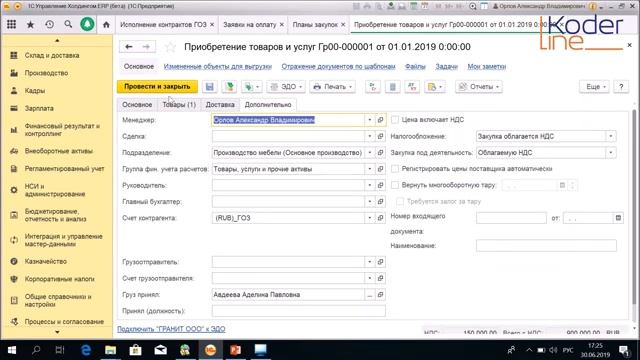
Task: Expand Закупка под деятельность dropdown
Action: (611, 153)
